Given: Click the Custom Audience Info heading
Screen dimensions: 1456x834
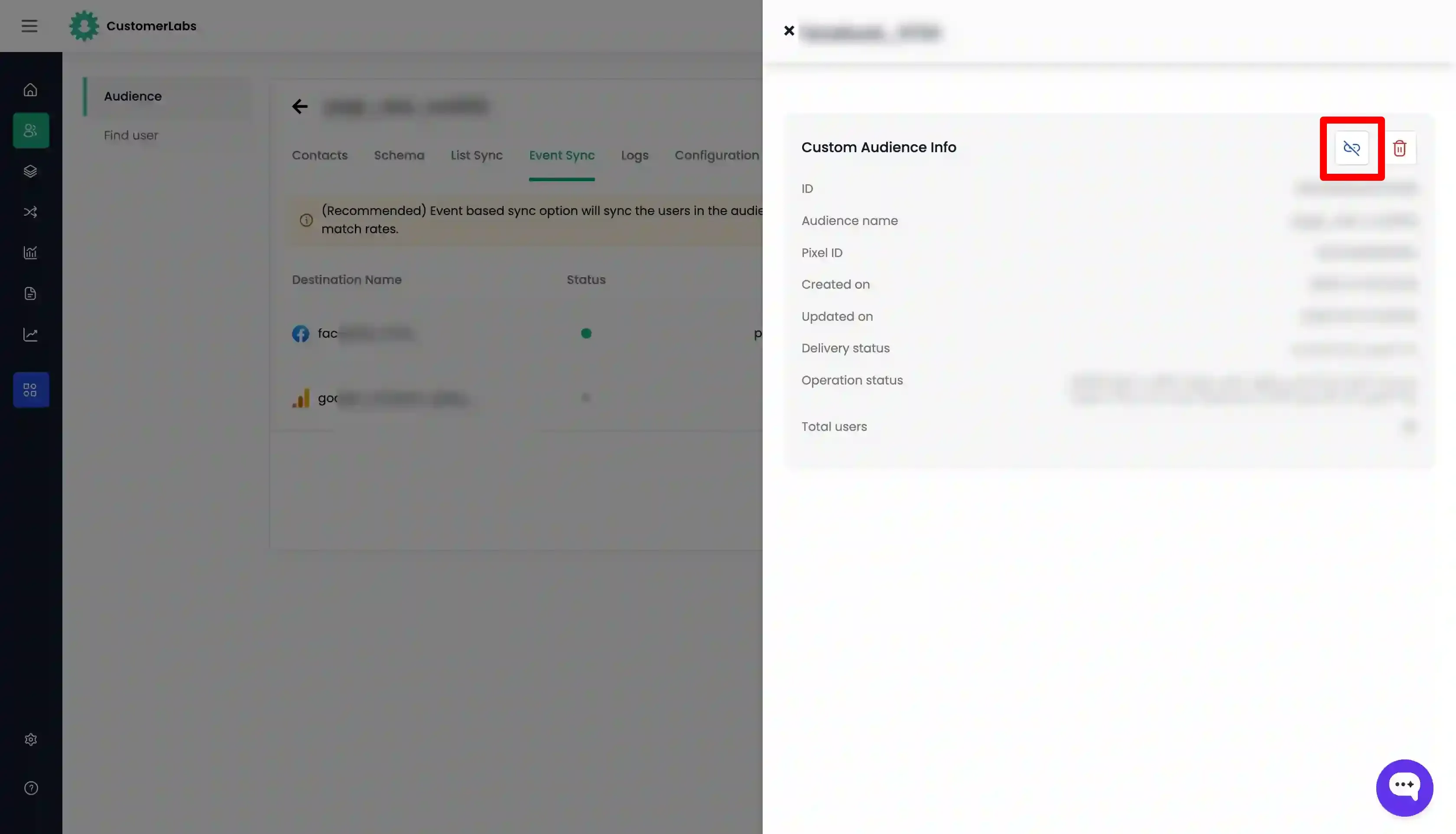Looking at the screenshot, I should 878,147.
